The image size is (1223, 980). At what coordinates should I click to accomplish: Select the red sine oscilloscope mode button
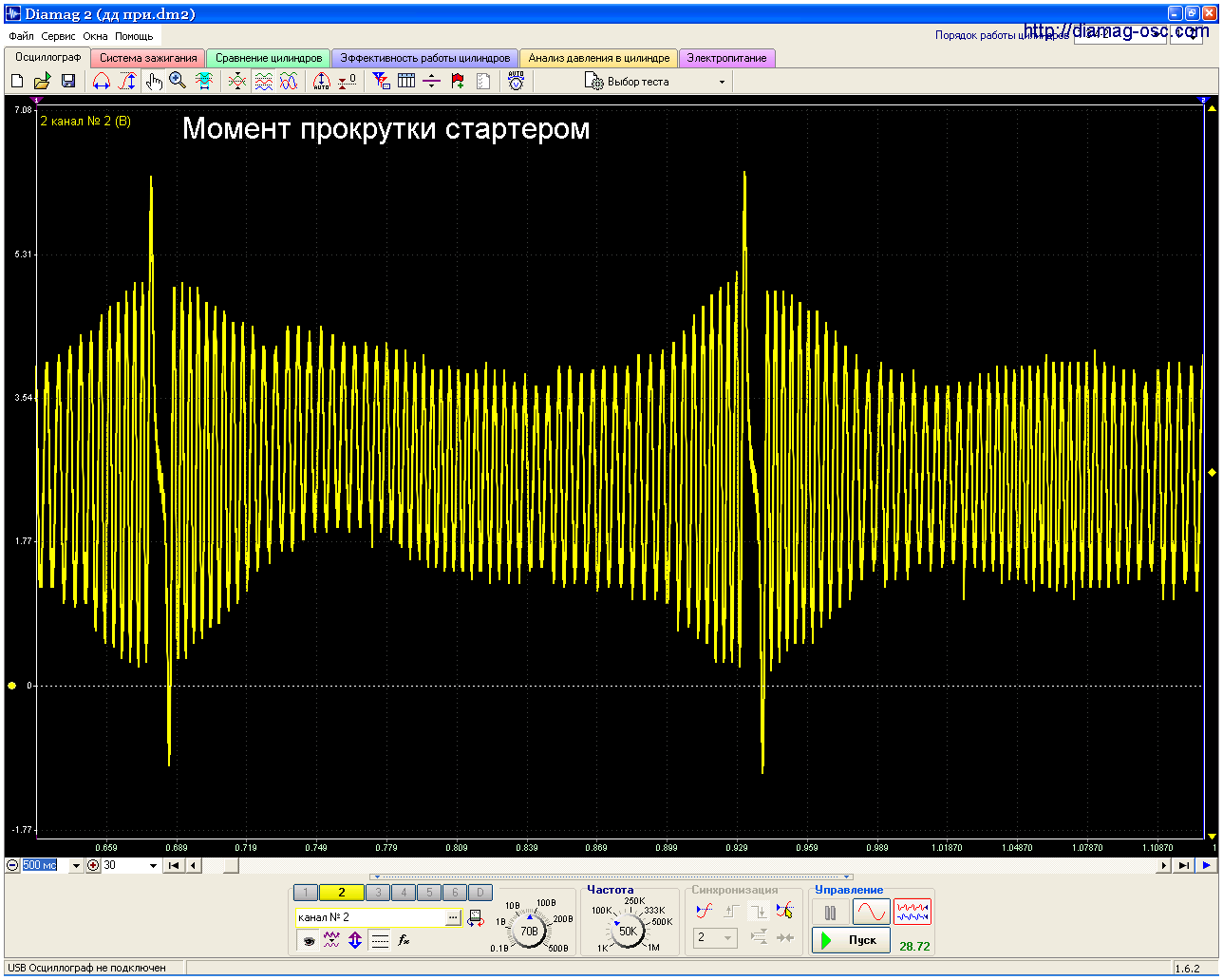tap(871, 913)
